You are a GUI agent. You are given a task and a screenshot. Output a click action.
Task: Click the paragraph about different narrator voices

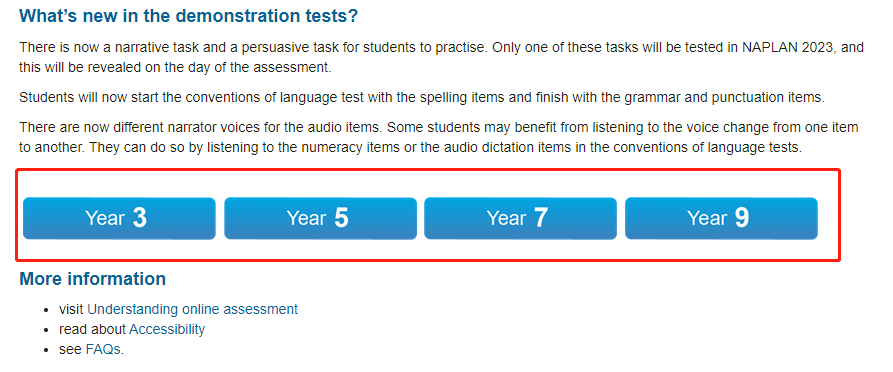coord(439,137)
